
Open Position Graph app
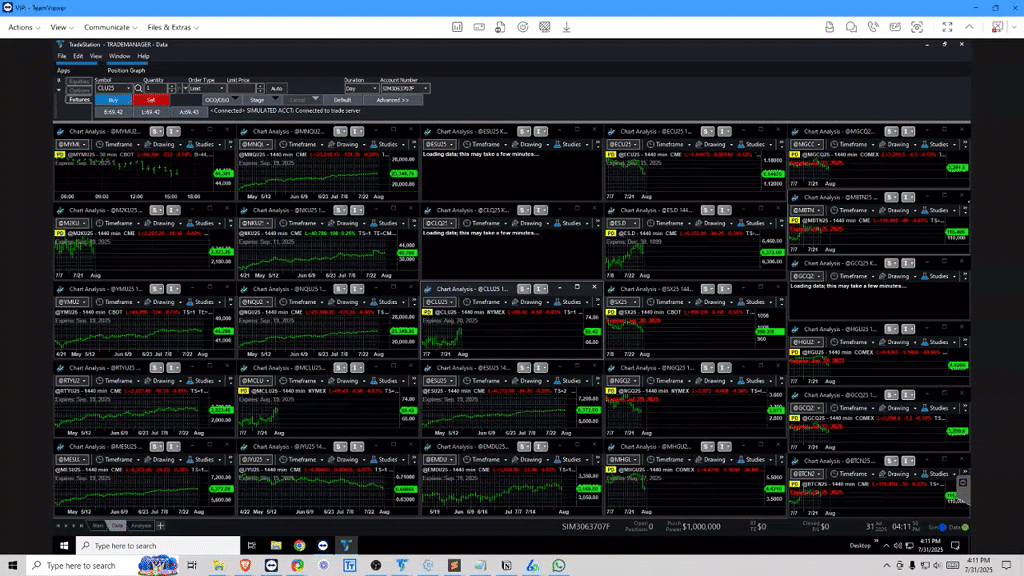[x=126, y=70]
